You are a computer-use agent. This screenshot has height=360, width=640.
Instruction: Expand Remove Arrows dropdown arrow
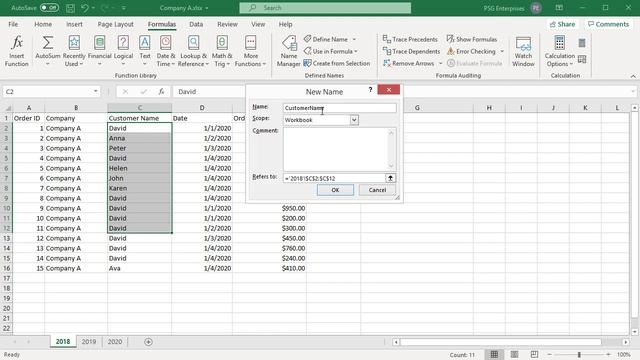[x=440, y=63]
